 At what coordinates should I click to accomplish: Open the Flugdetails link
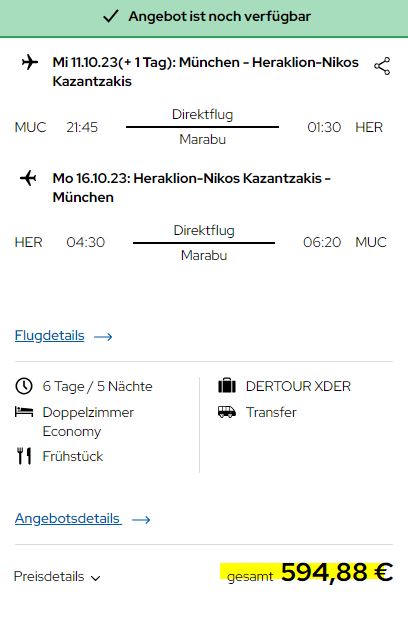pos(49,336)
